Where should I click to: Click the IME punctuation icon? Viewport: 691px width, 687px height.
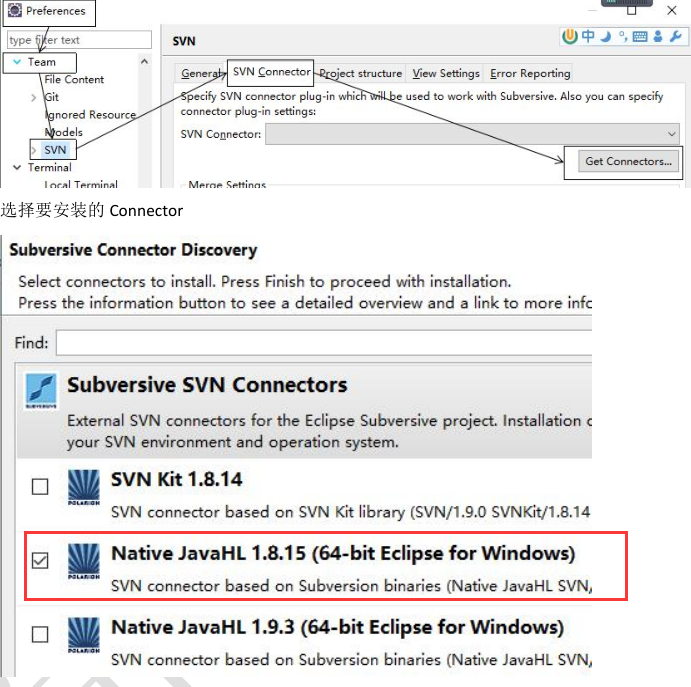pos(623,36)
